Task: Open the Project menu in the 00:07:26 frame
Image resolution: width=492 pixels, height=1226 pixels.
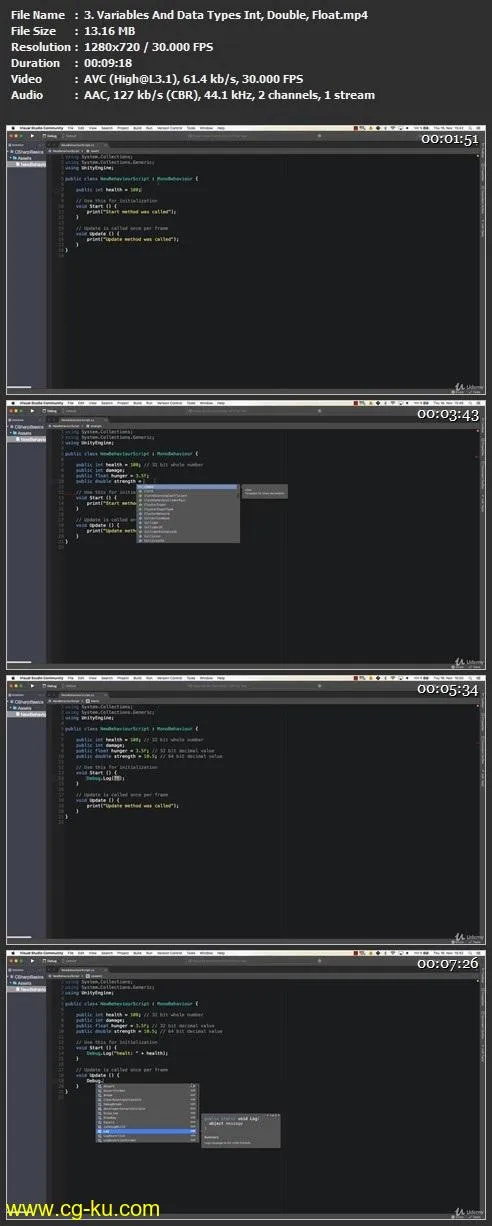Action: click(123, 953)
